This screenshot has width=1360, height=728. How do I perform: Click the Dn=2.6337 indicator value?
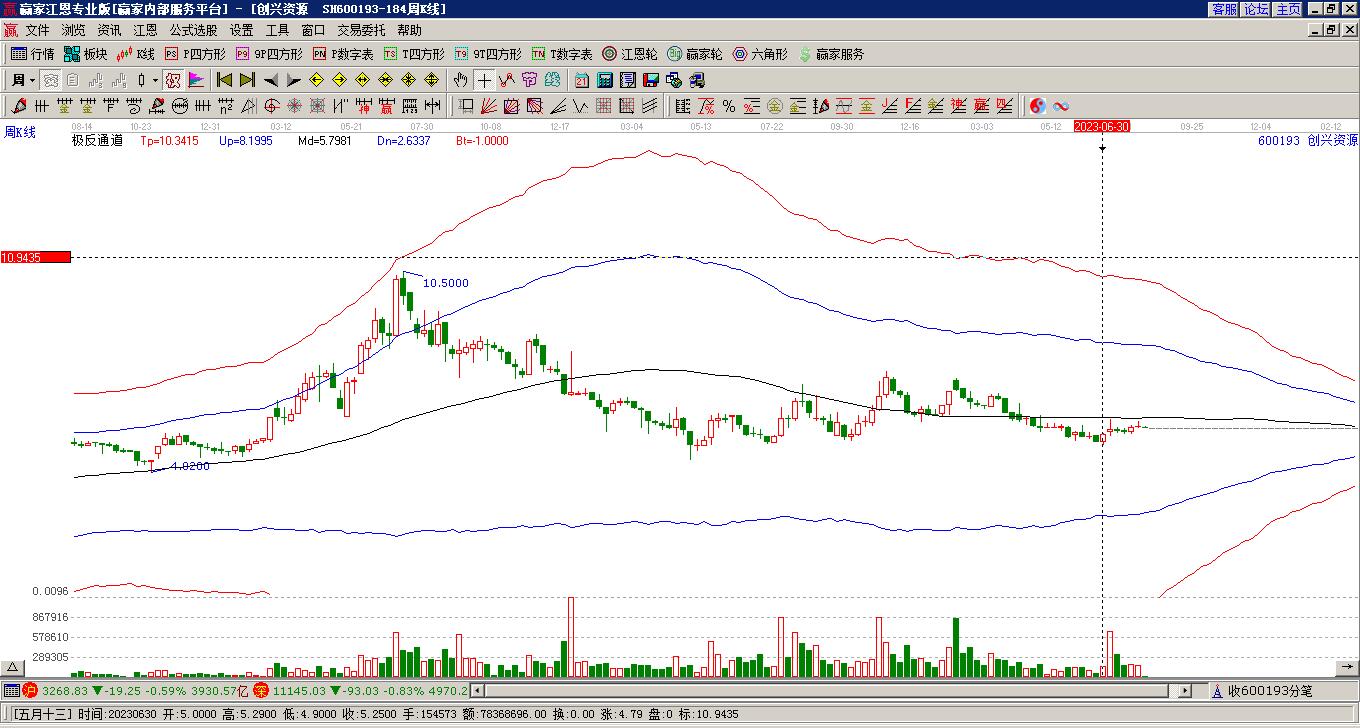coord(404,141)
